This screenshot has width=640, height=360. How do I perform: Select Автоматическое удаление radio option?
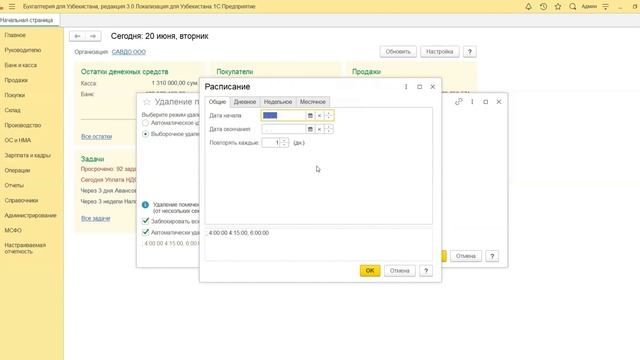click(145, 123)
